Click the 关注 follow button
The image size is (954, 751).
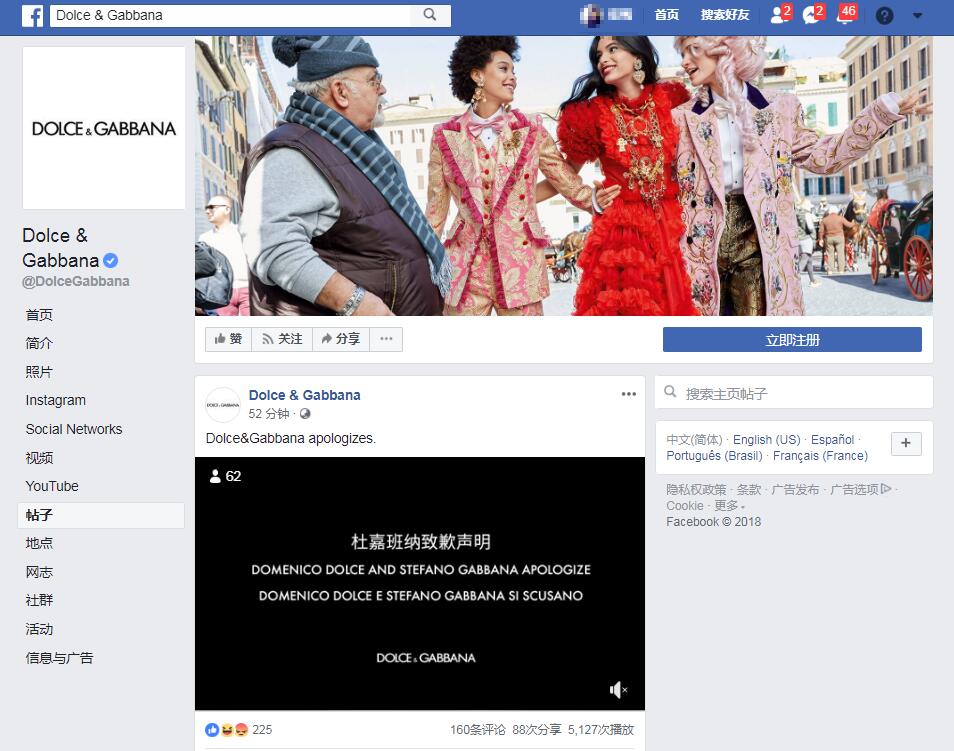(282, 339)
